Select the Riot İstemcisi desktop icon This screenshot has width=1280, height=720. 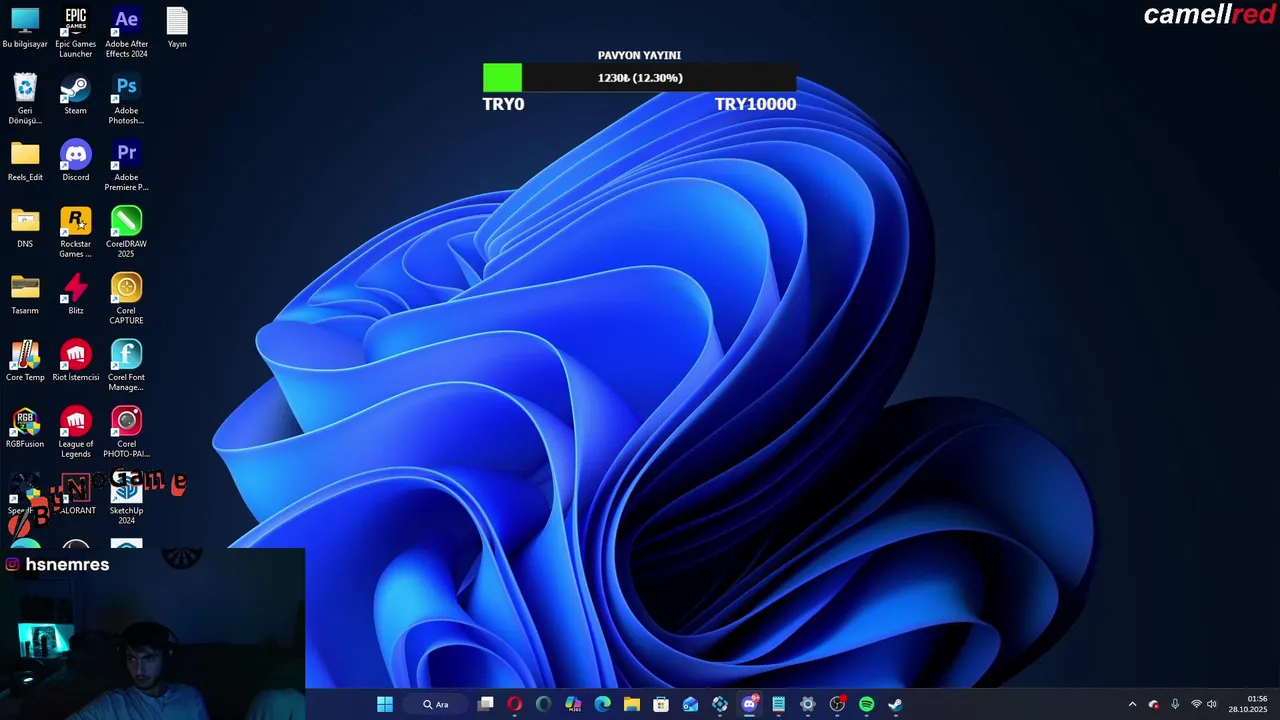tap(76, 362)
